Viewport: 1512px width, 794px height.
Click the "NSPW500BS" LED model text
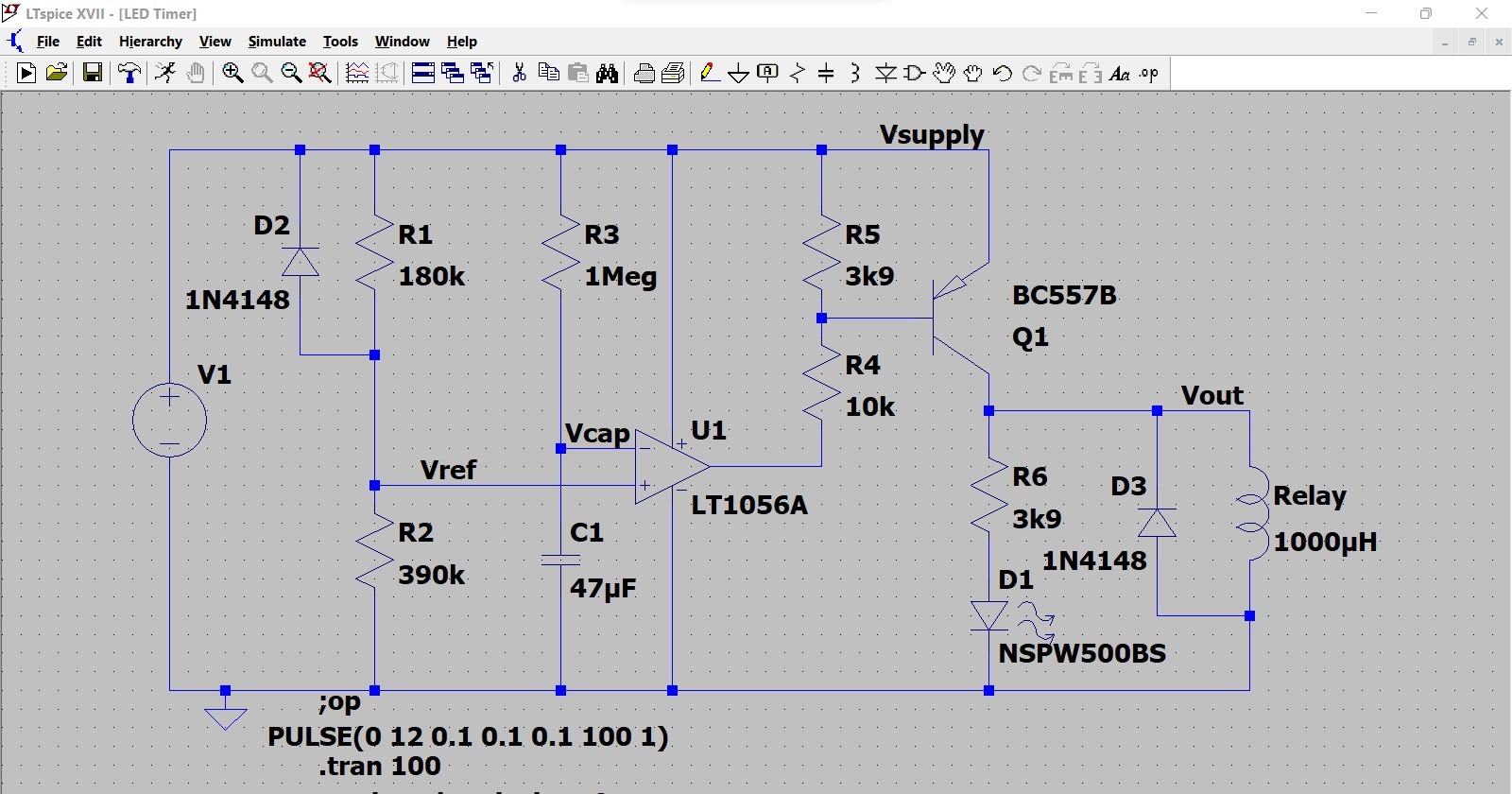[x=1082, y=653]
